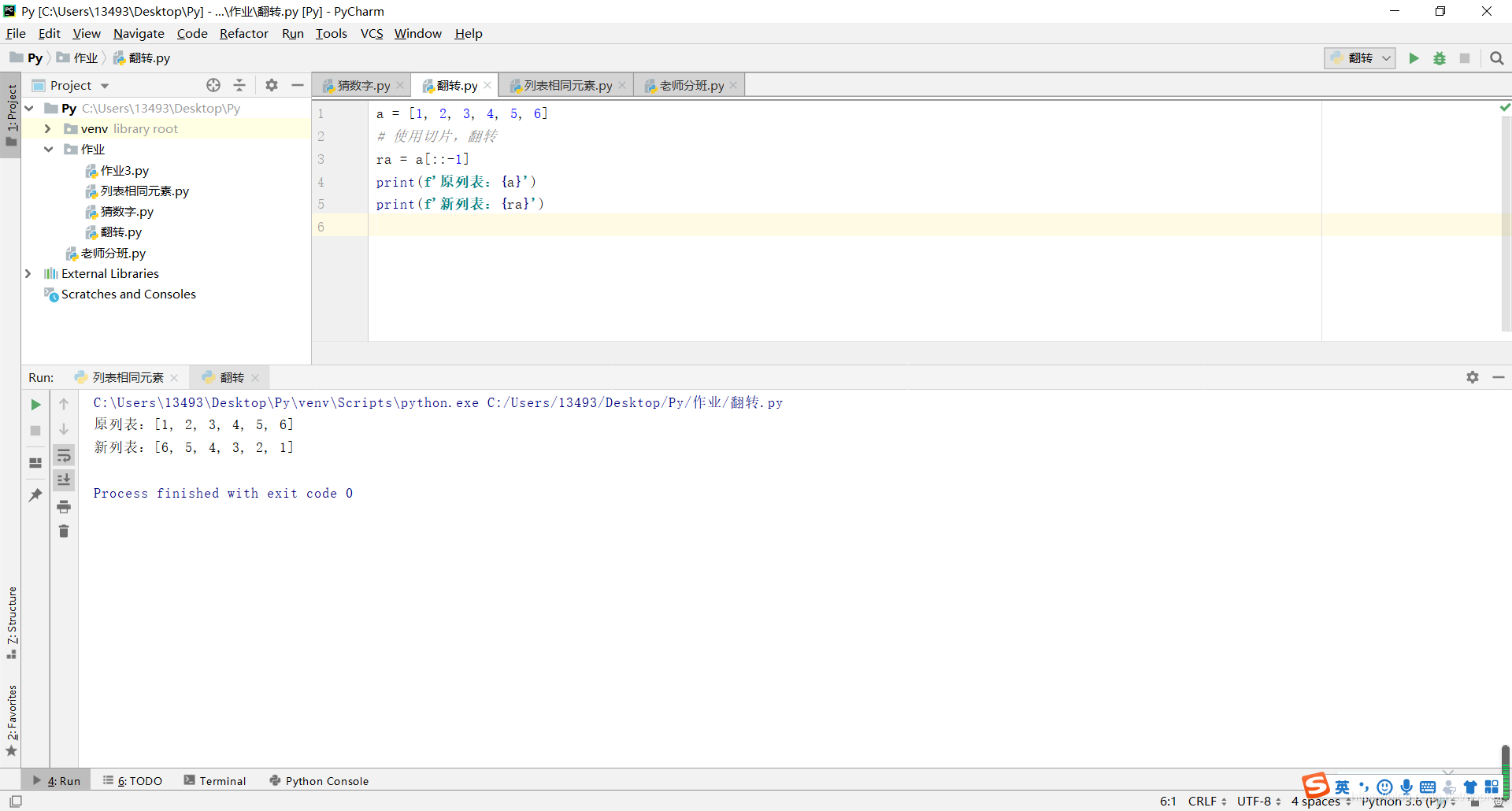Expand the venv library root folder
This screenshot has height=811, width=1512.
(x=47, y=128)
